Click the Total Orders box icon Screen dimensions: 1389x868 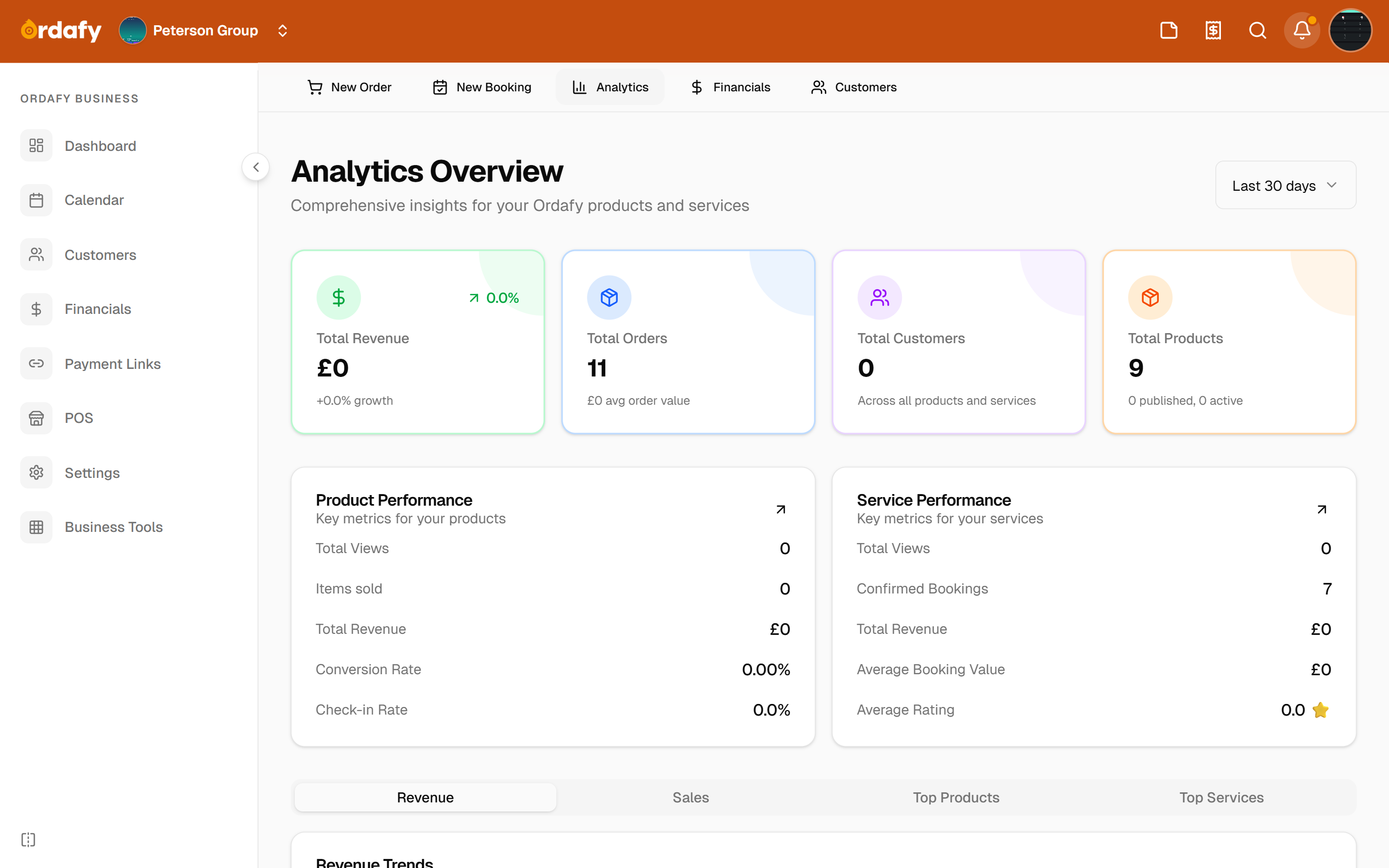pyautogui.click(x=609, y=297)
